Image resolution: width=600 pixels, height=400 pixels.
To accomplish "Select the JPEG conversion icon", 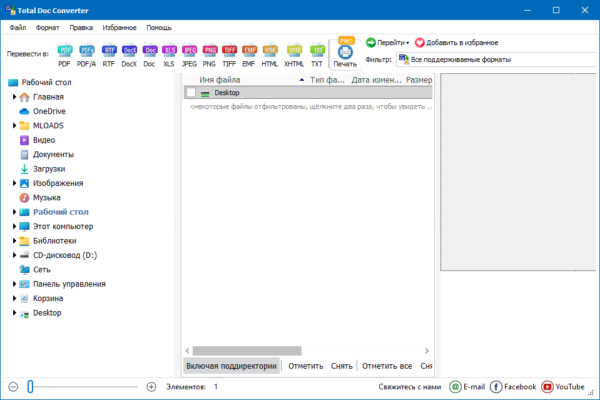I will (189, 50).
